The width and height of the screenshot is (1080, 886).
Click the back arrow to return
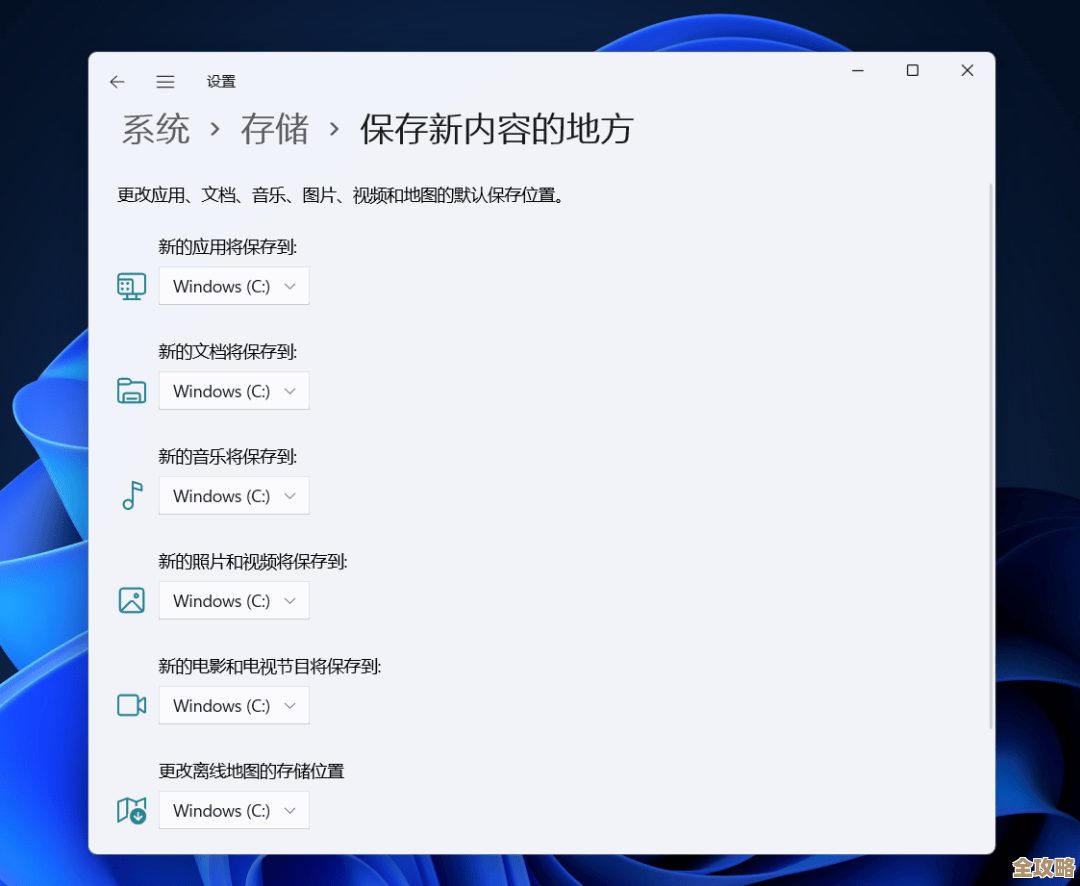[x=117, y=81]
